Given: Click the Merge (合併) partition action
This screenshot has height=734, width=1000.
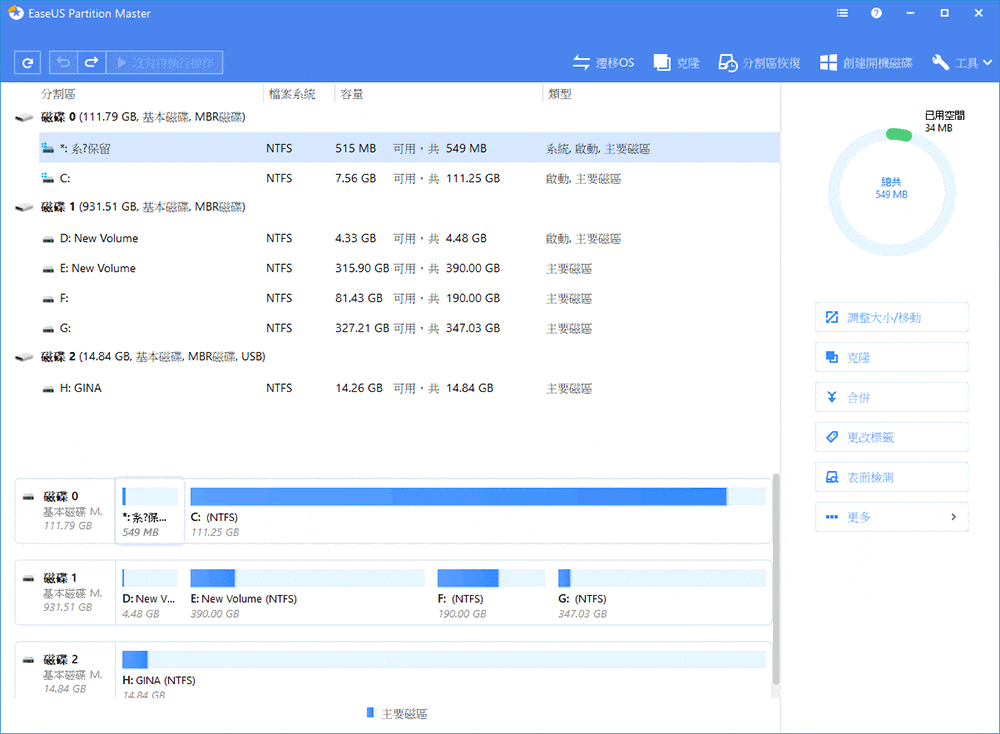Looking at the screenshot, I should [891, 397].
